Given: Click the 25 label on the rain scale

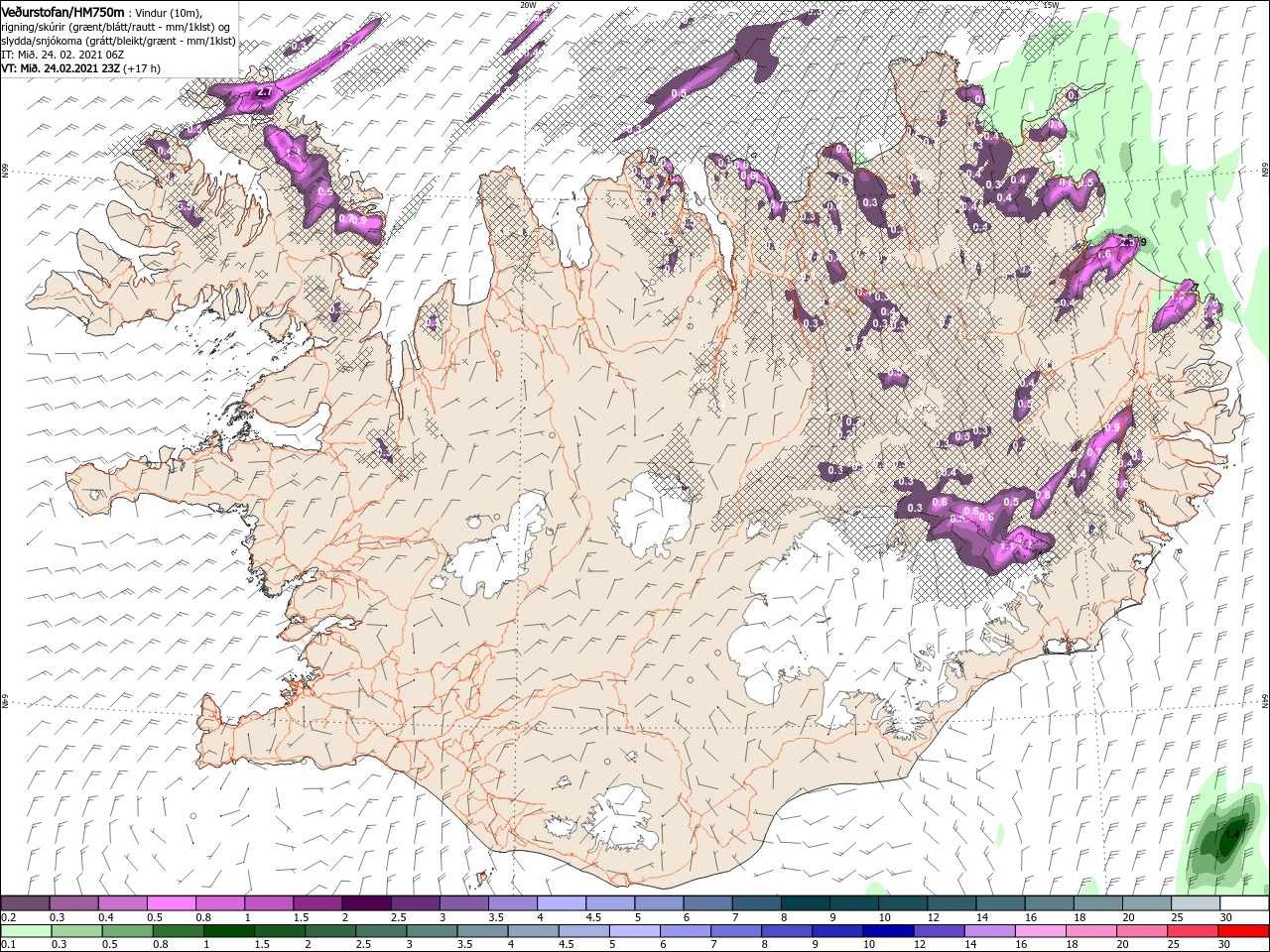Looking at the screenshot, I should (x=1173, y=944).
